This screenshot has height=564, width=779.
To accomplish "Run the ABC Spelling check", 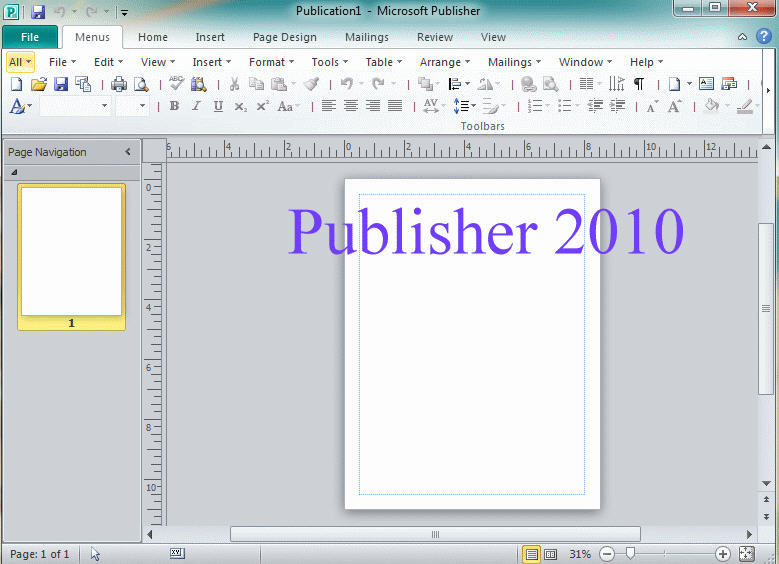I will (x=176, y=83).
